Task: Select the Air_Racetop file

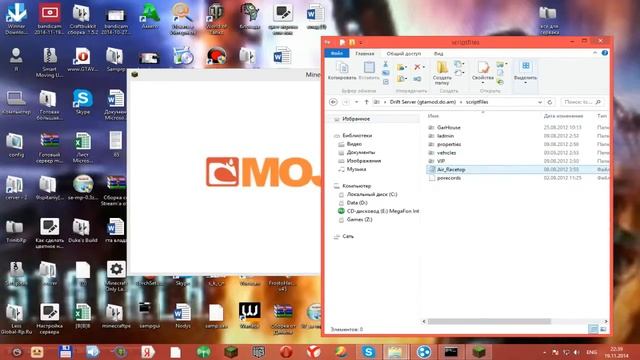Action: (x=517, y=169)
